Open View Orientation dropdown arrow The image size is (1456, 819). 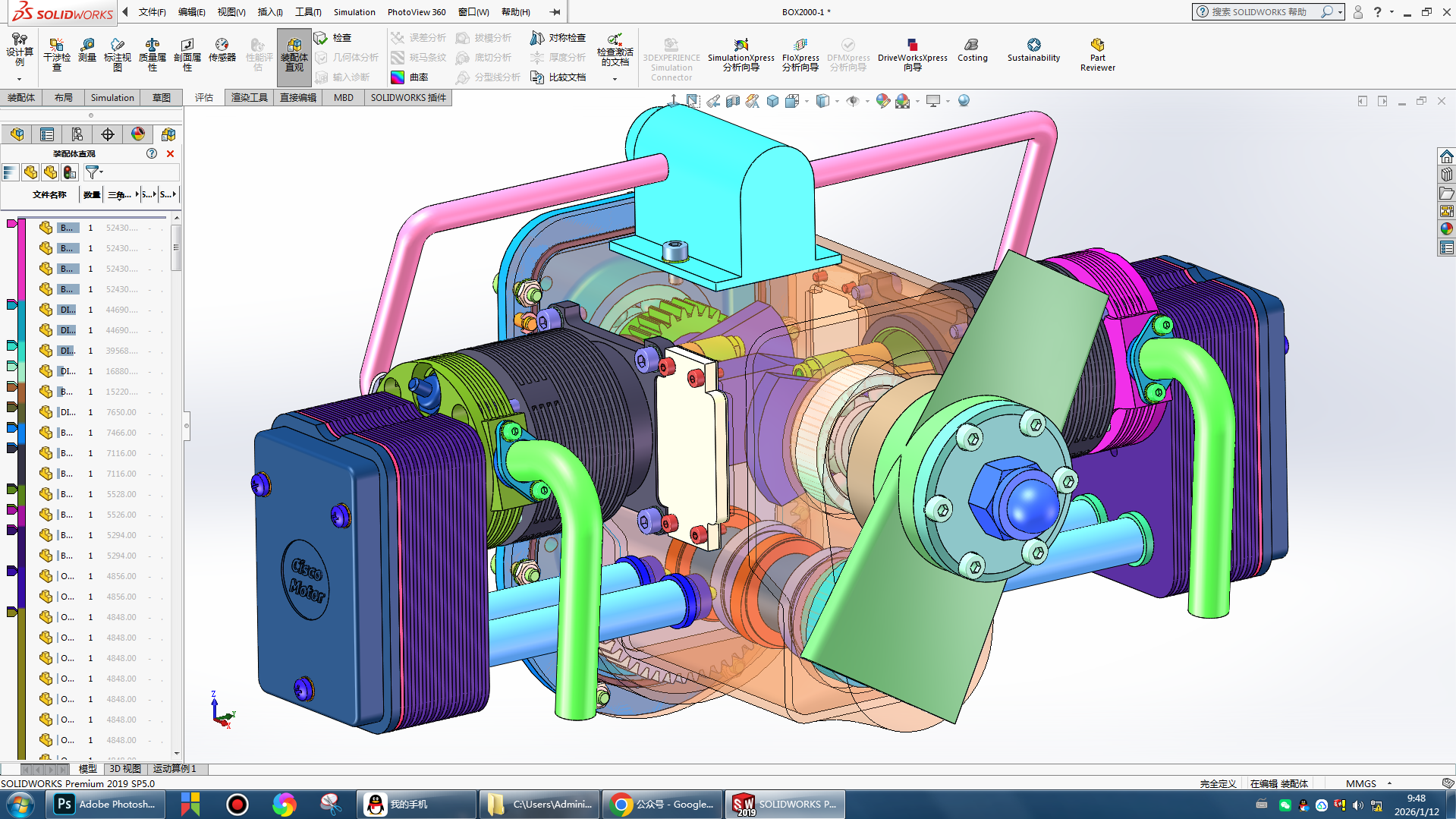pyautogui.click(x=807, y=101)
